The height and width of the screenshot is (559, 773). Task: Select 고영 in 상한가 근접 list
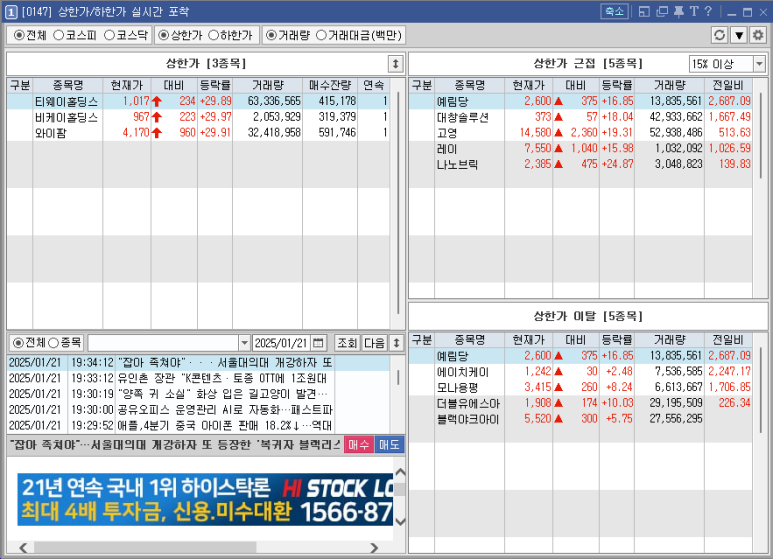pyautogui.click(x=581, y=133)
